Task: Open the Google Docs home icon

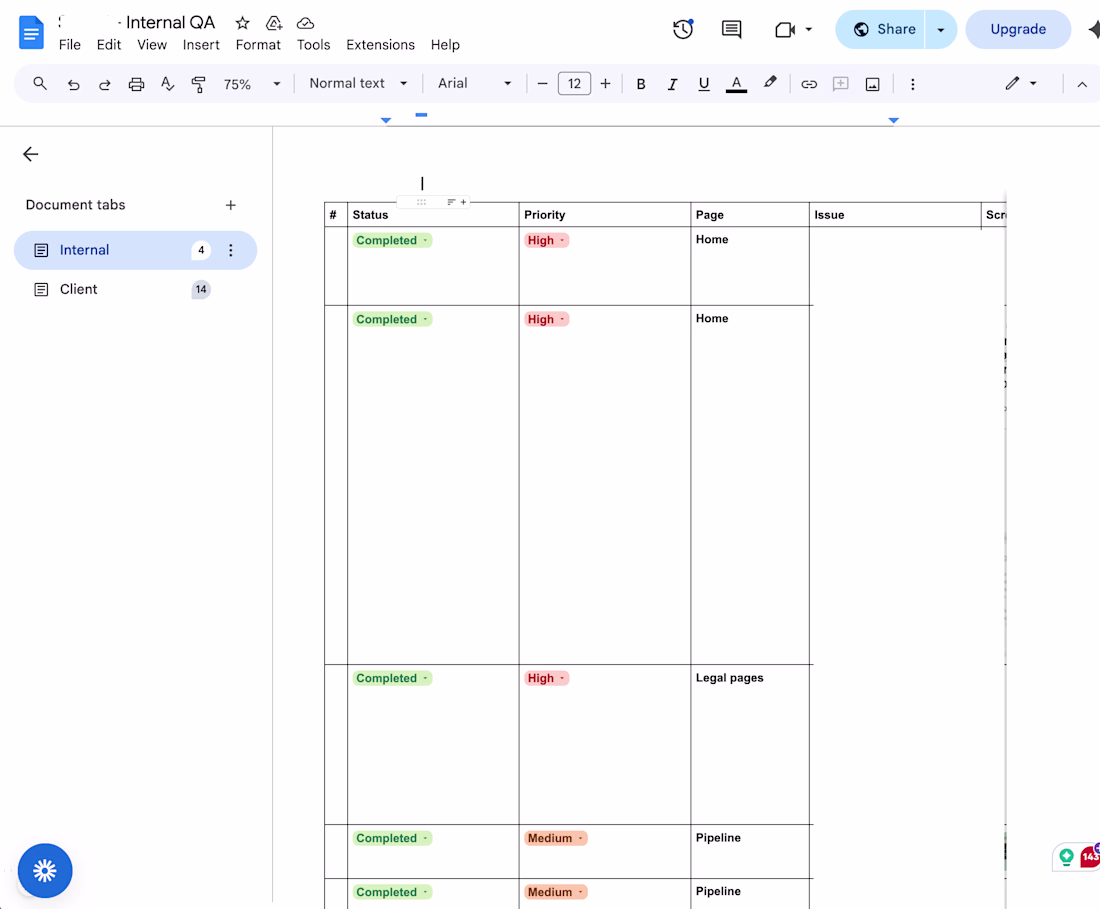Action: point(31,32)
